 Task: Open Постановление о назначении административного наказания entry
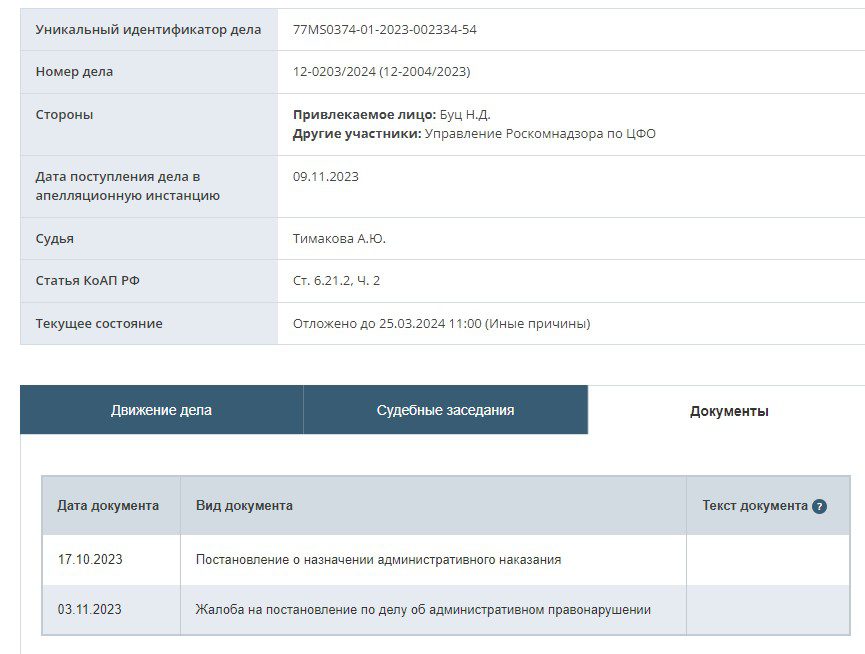378,560
